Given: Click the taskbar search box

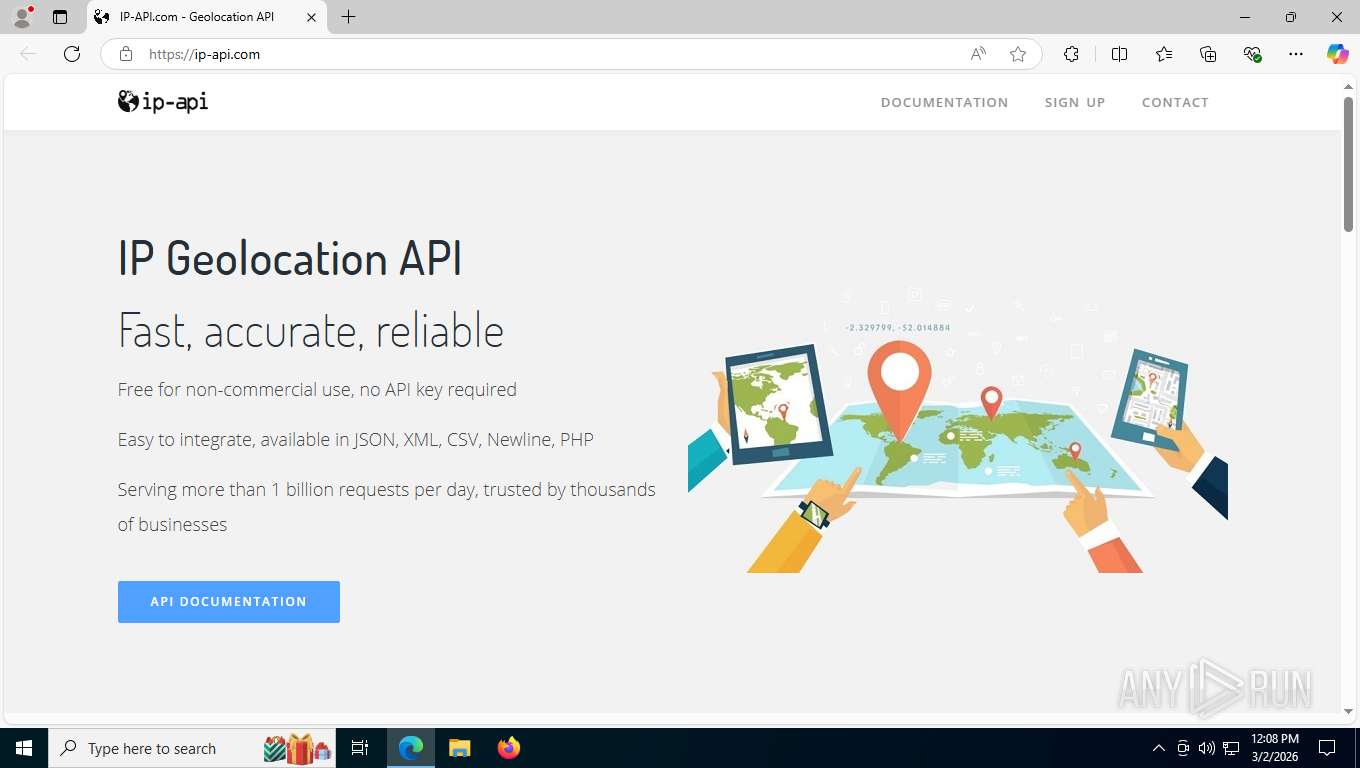Looking at the screenshot, I should coord(192,748).
